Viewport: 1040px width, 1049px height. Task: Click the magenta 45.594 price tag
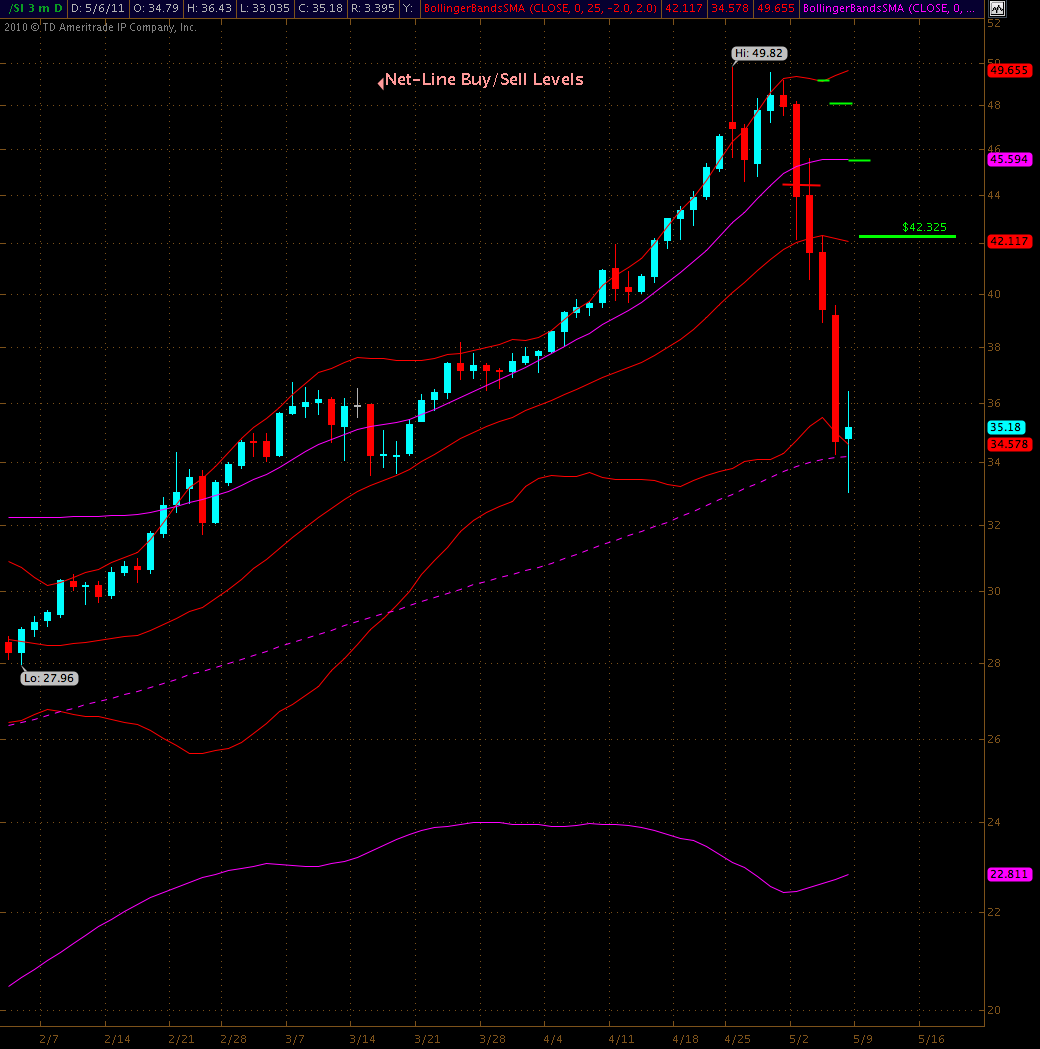1009,159
